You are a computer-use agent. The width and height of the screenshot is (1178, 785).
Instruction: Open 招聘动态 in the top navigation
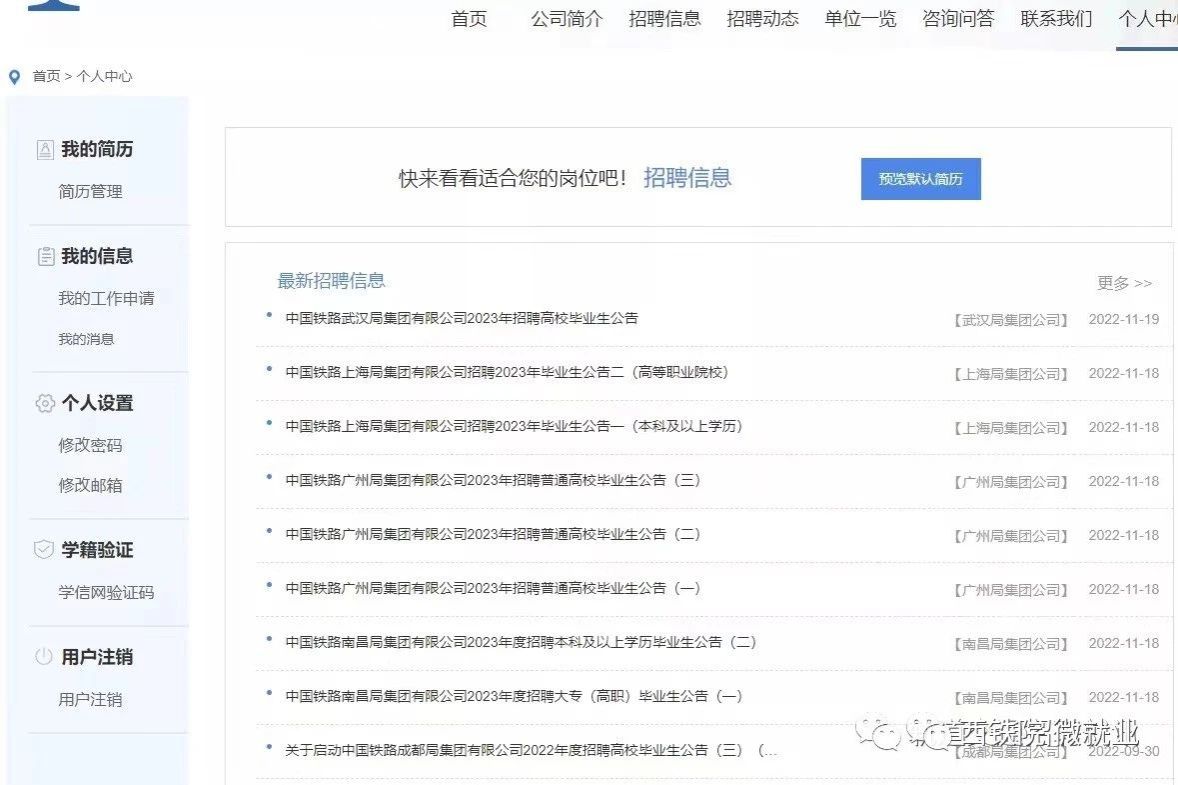763,19
